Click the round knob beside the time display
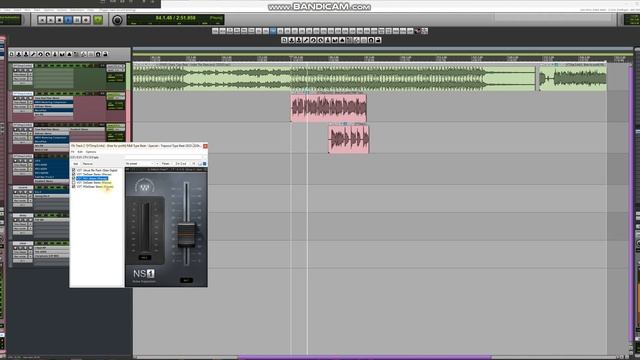 pyautogui.click(x=117, y=20)
